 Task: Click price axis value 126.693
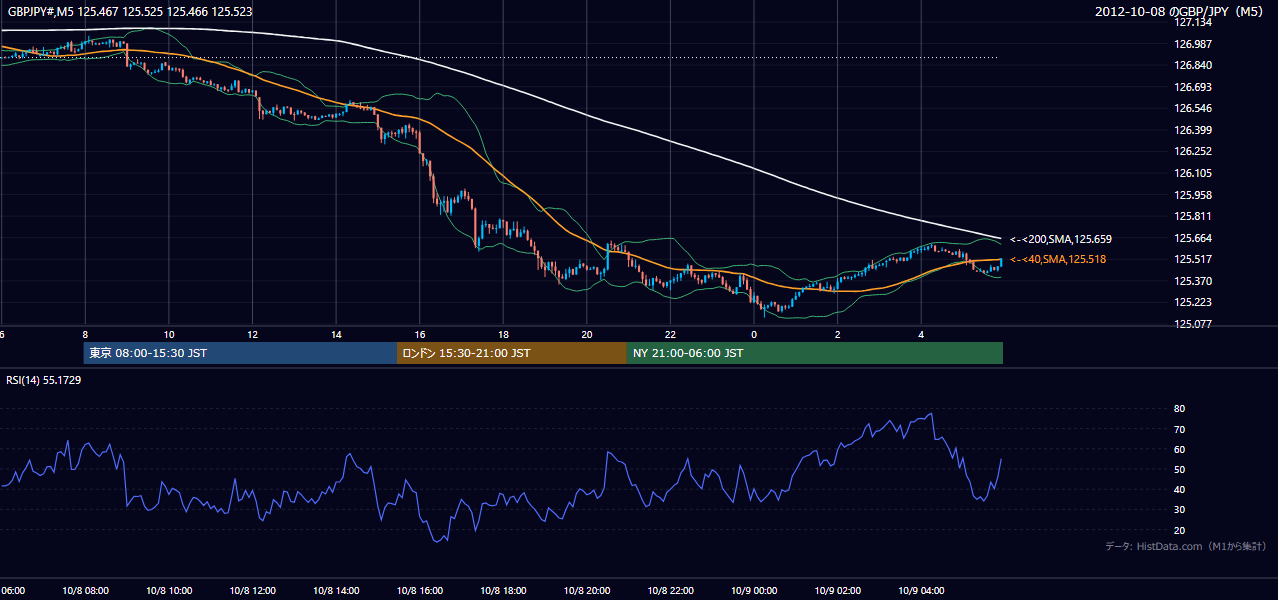pyautogui.click(x=1194, y=87)
